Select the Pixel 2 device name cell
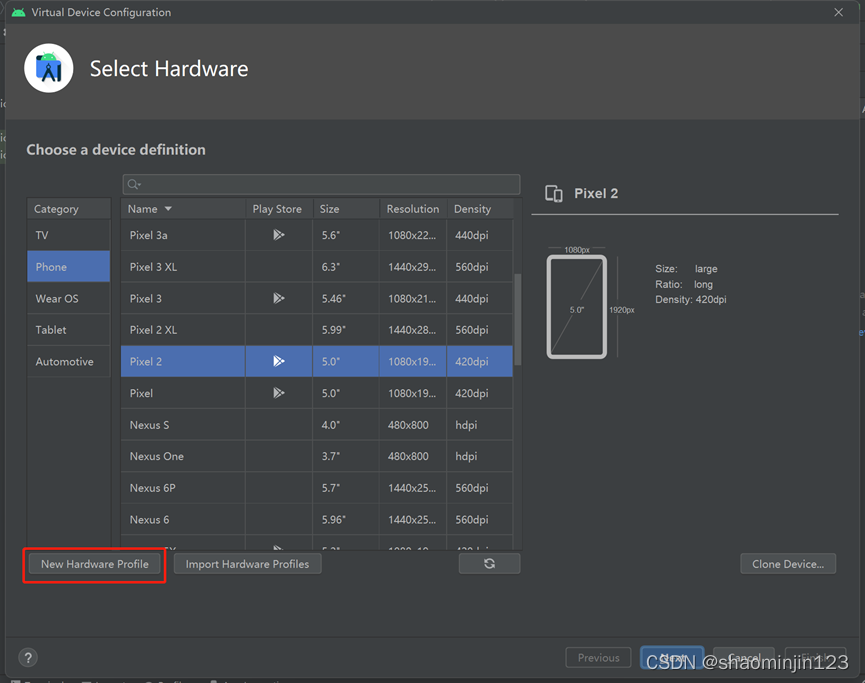865x683 pixels. (x=183, y=361)
